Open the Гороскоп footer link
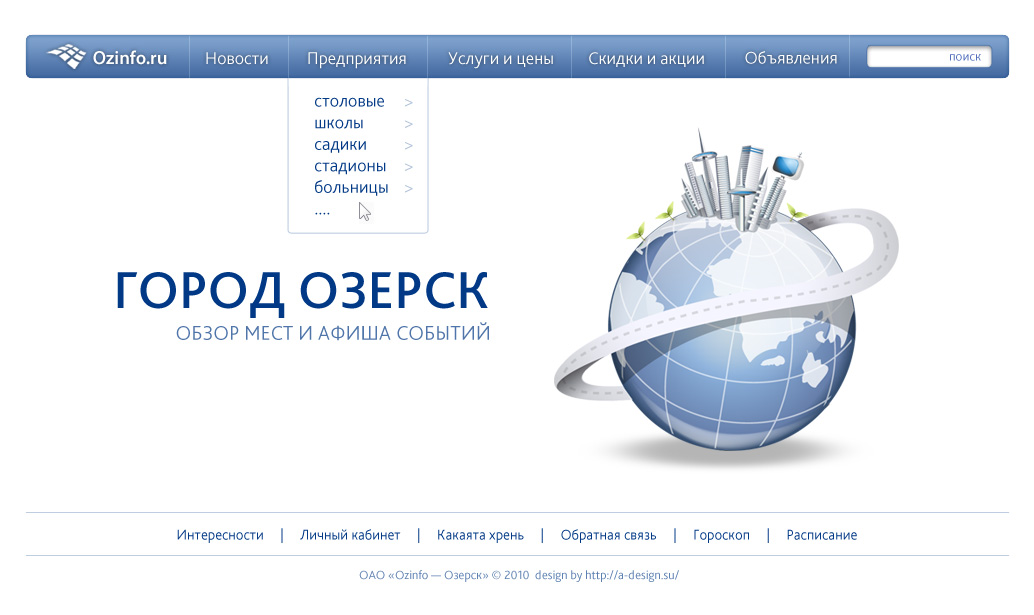This screenshot has height=615, width=1034. [x=721, y=535]
